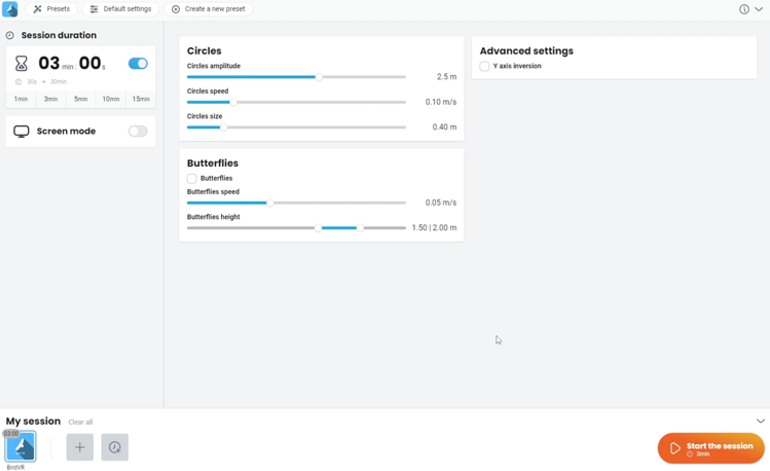Image resolution: width=770 pixels, height=471 pixels.
Task: Click the hourglass timer icon
Action: pos(21,64)
